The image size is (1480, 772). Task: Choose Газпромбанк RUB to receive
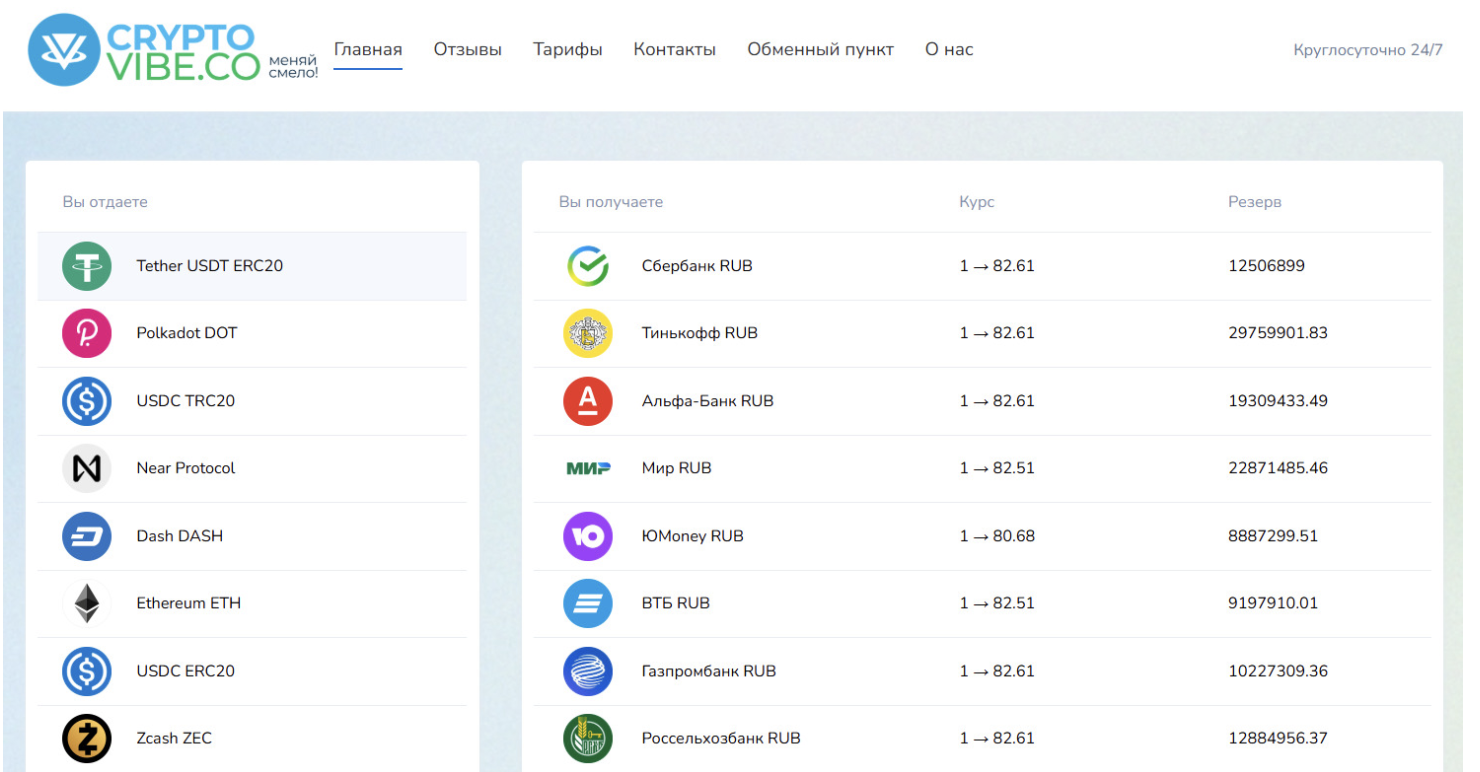tap(709, 671)
